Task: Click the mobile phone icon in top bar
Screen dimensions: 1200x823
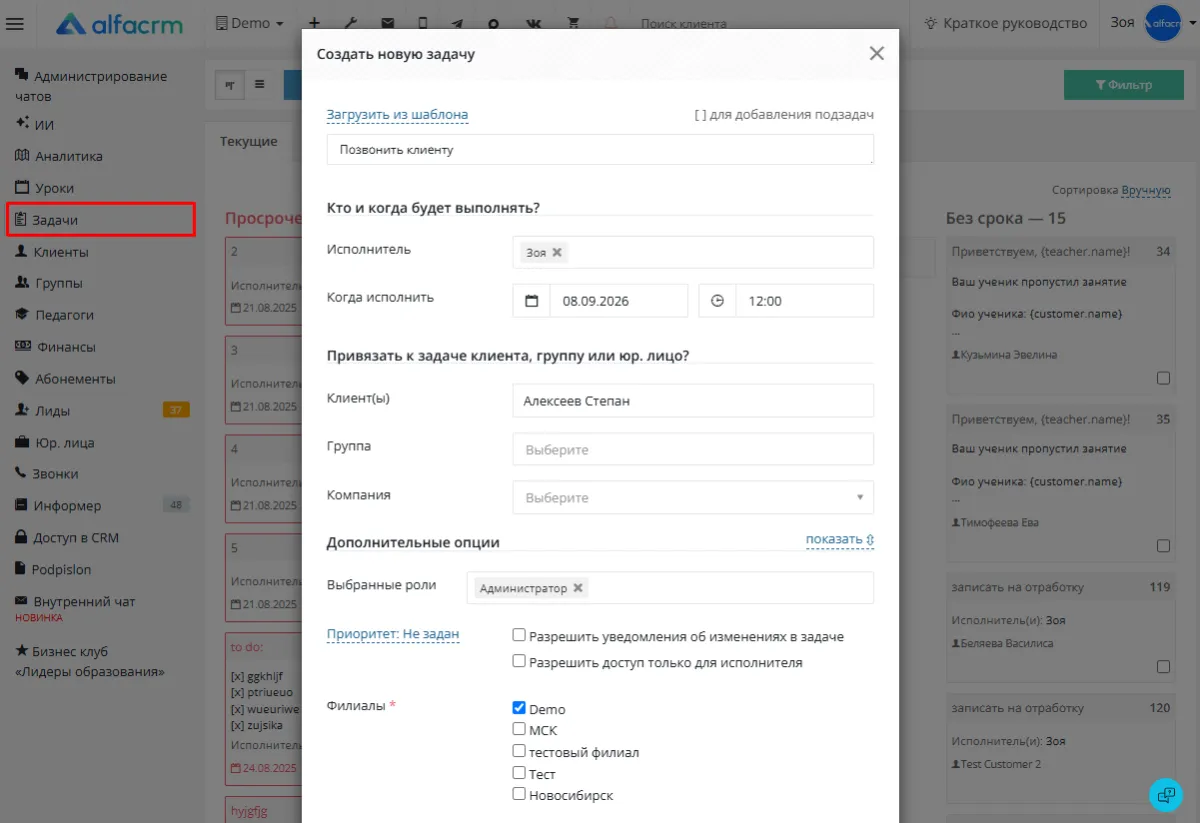Action: coord(423,23)
